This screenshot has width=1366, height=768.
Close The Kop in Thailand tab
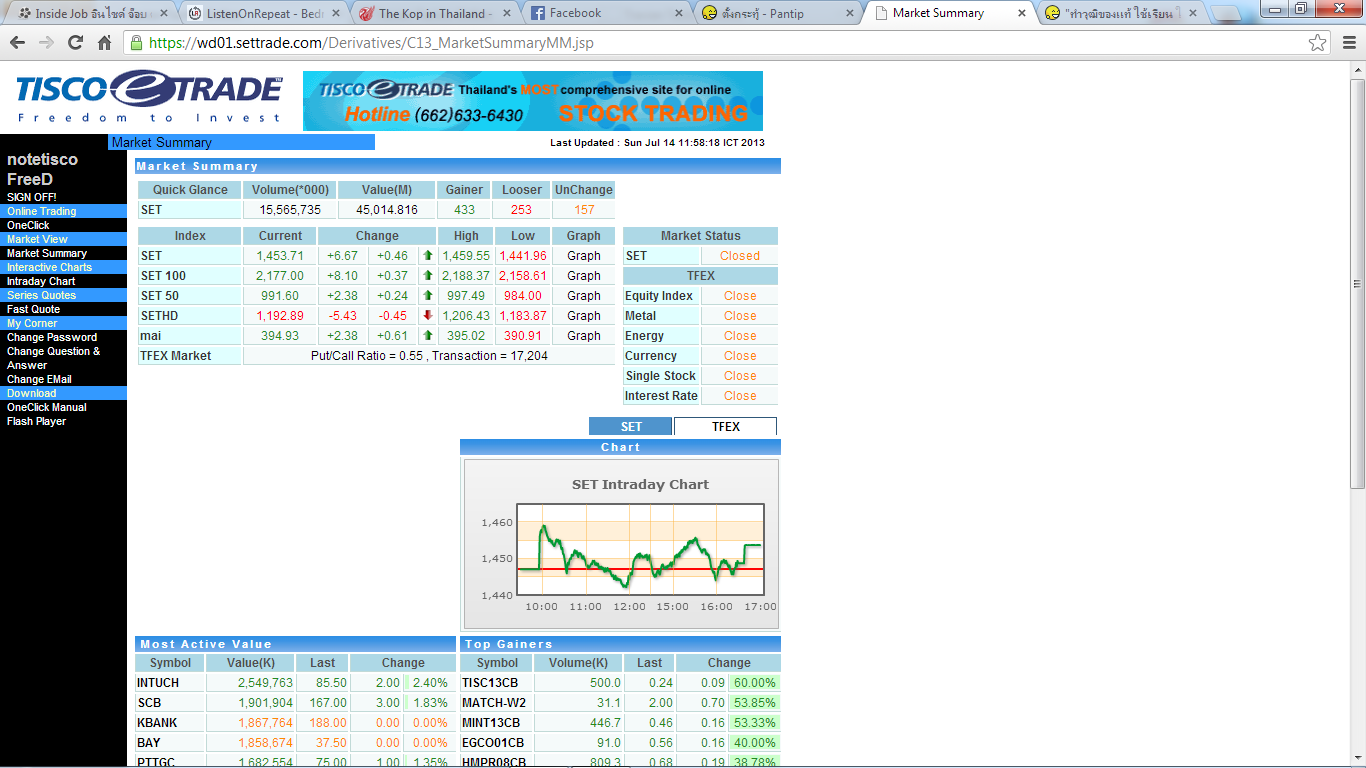pyautogui.click(x=506, y=14)
